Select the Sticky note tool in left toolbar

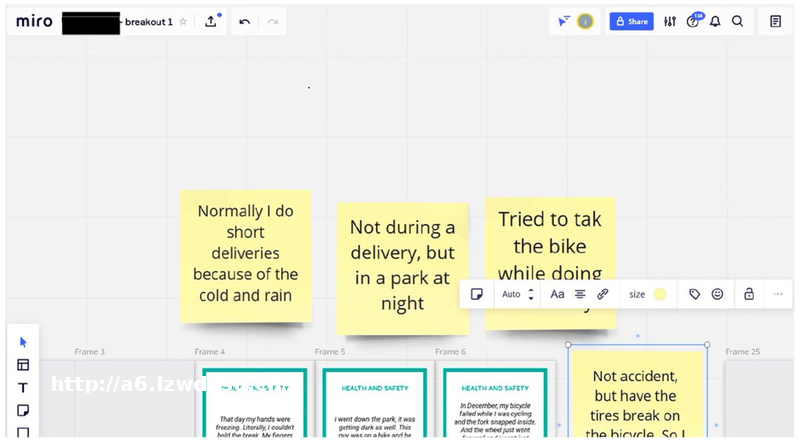[23, 411]
